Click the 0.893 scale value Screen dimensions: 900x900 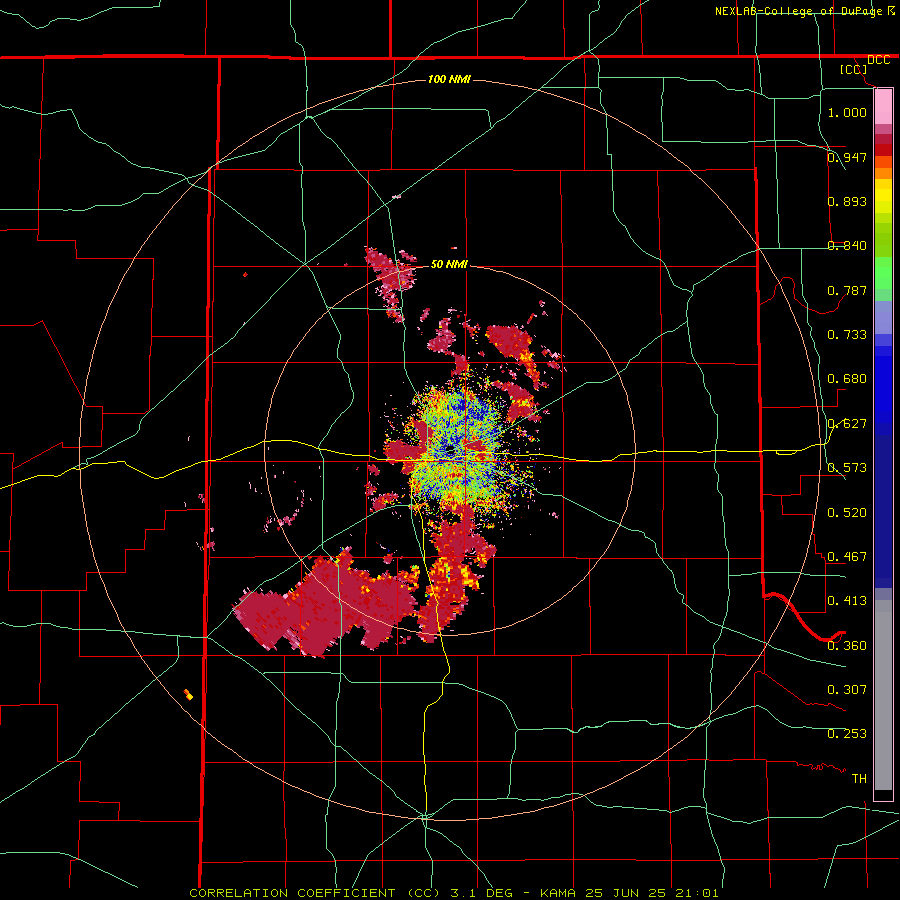(847, 201)
